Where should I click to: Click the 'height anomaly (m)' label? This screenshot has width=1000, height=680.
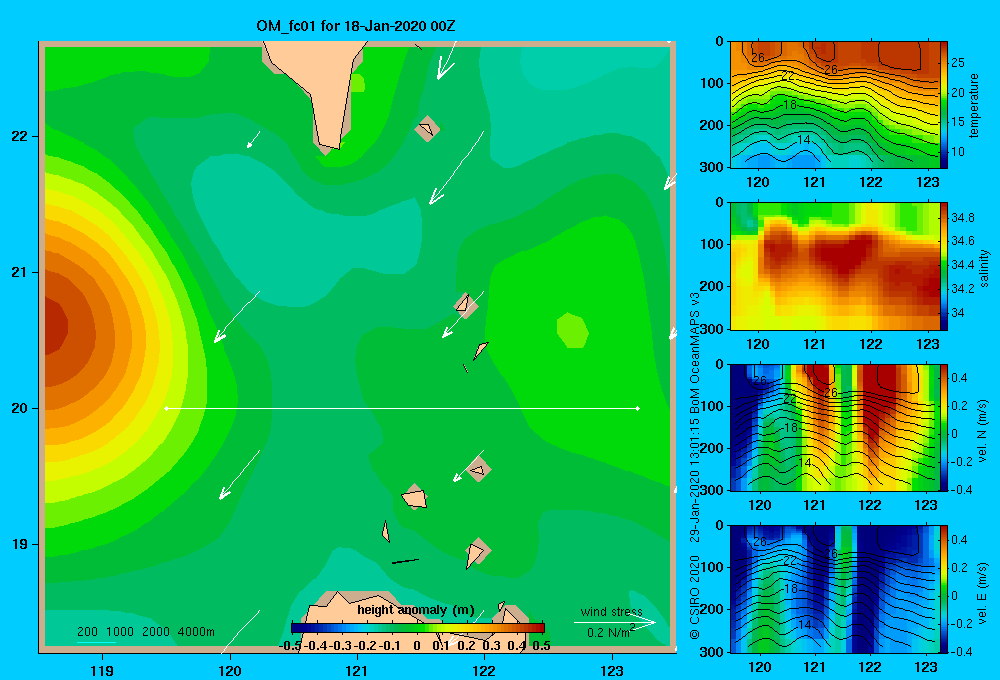(416, 610)
